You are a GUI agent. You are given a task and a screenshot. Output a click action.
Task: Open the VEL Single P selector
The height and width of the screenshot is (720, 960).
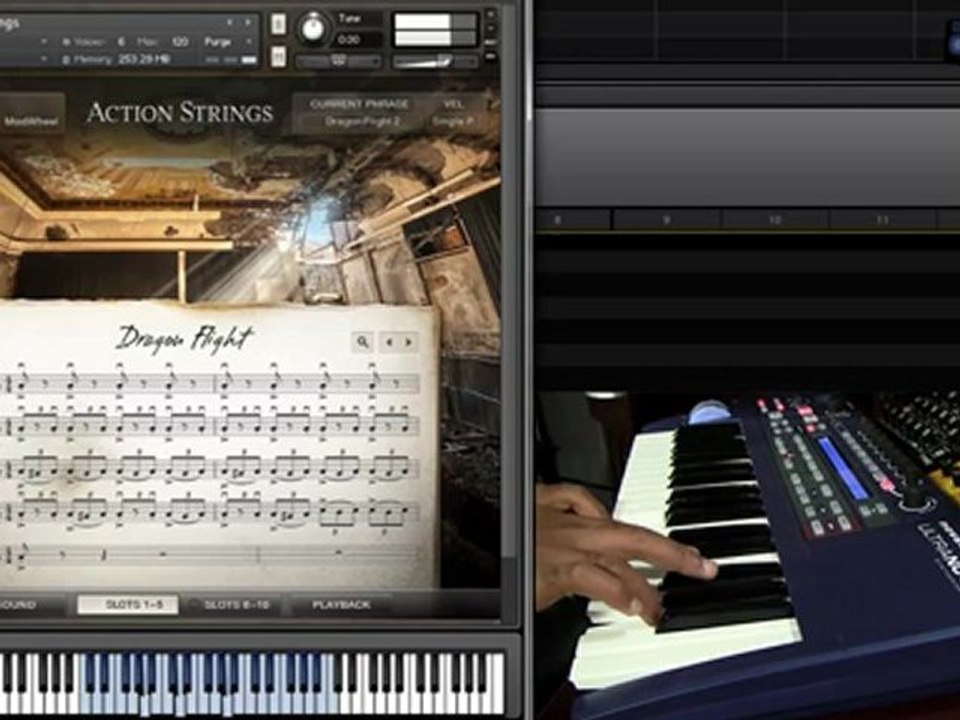pos(453,121)
